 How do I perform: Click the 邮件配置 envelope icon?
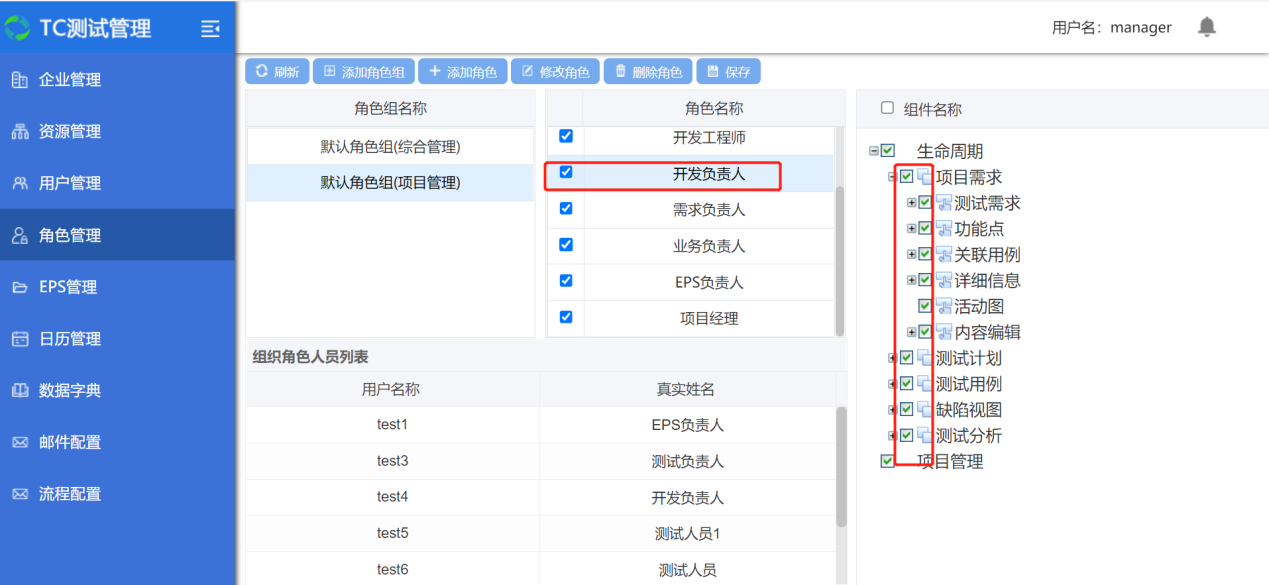tap(20, 443)
